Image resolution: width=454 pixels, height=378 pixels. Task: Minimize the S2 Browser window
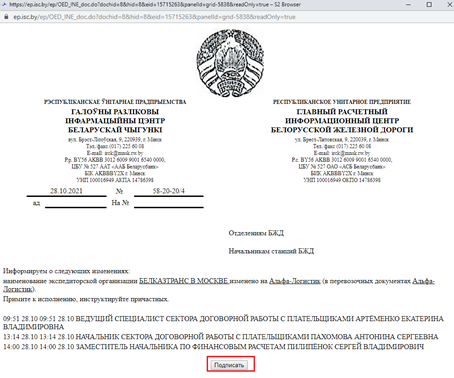pyautogui.click(x=409, y=5)
